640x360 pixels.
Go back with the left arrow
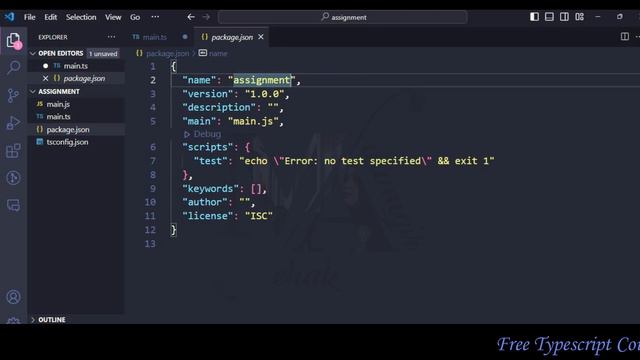[191, 17]
